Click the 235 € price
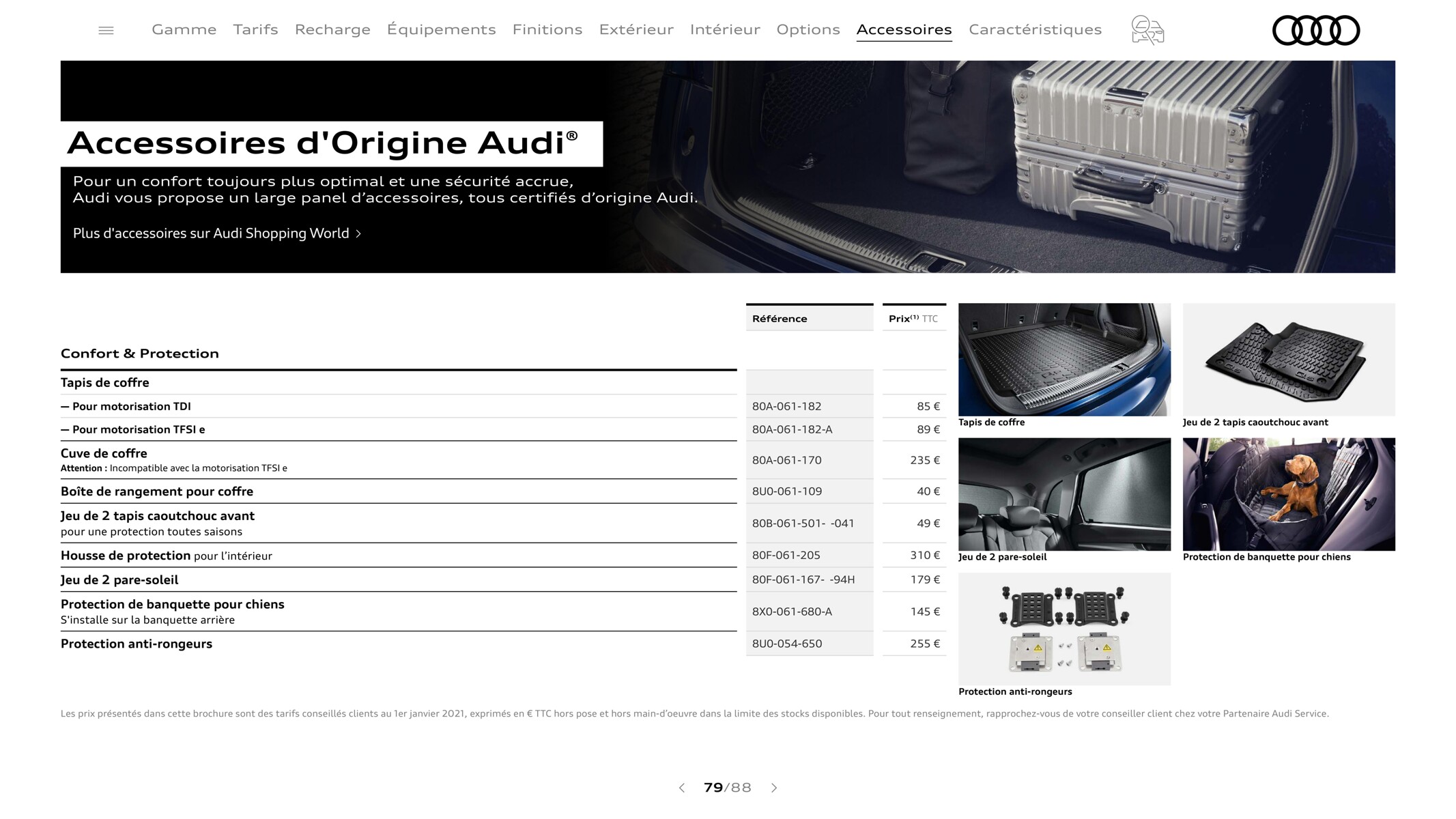The height and width of the screenshot is (819, 1456). click(924, 460)
